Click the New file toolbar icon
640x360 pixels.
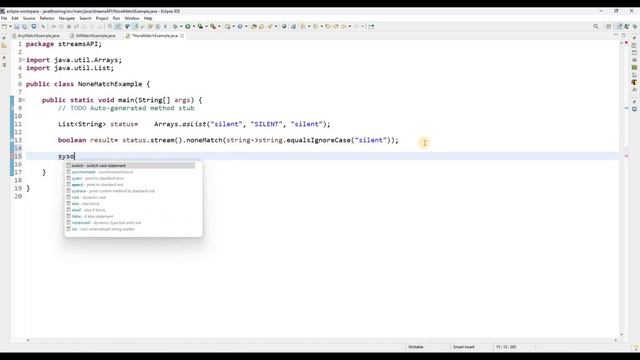pos(4,27)
